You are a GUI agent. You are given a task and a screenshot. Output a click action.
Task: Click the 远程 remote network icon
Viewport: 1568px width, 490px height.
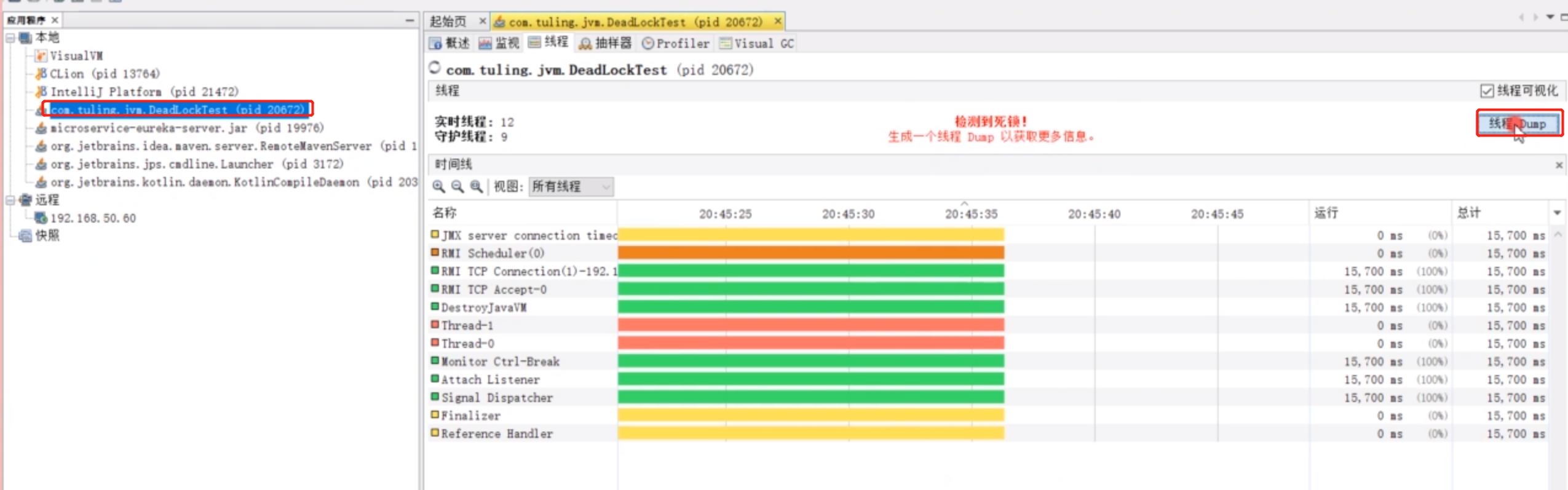click(x=25, y=200)
